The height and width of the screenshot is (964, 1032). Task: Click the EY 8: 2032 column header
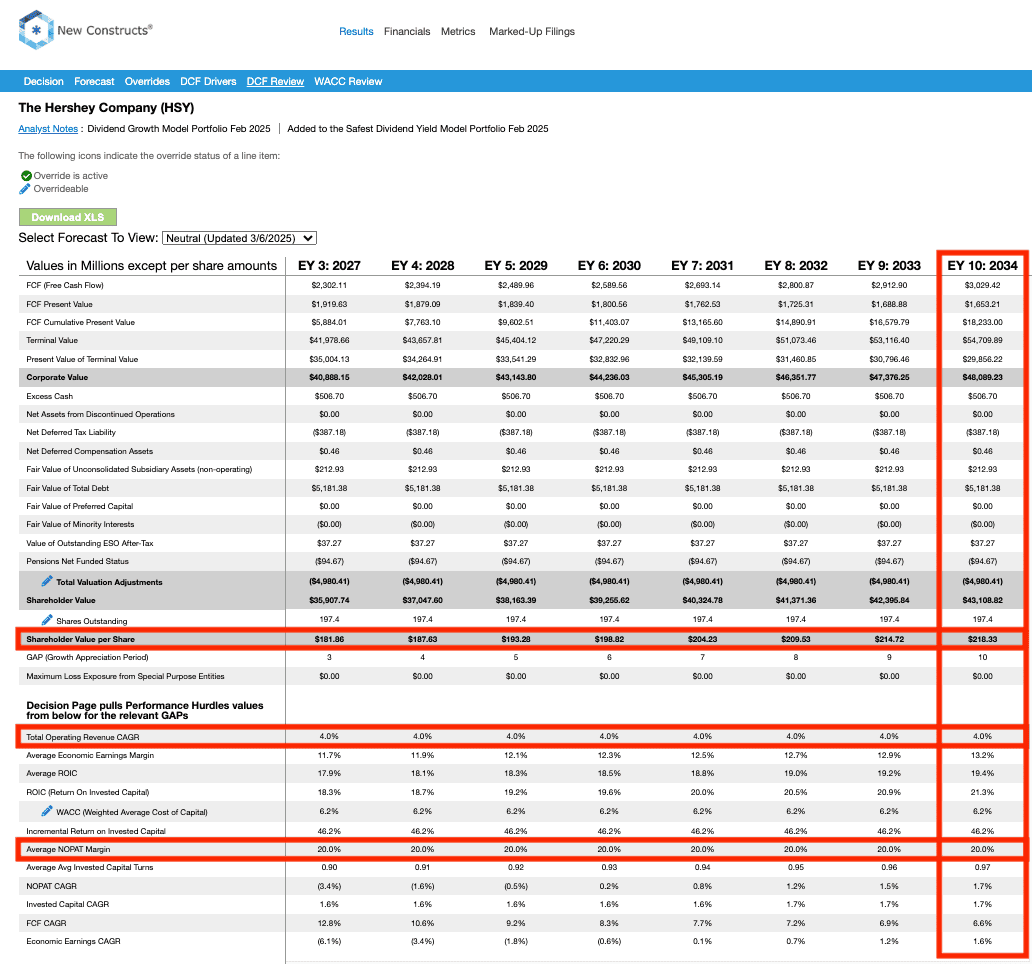point(796,266)
